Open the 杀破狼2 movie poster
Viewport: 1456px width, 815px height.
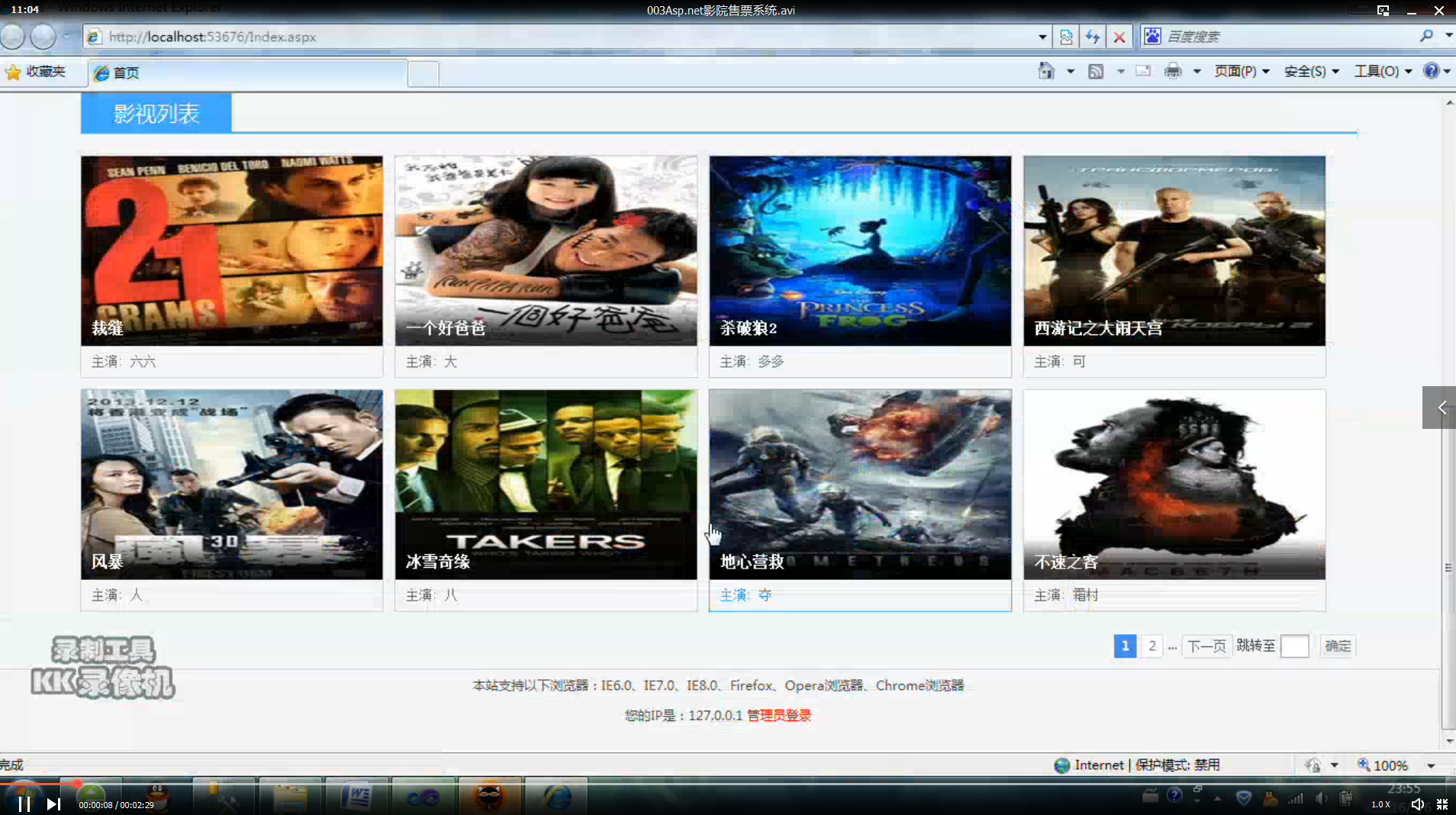pos(860,251)
